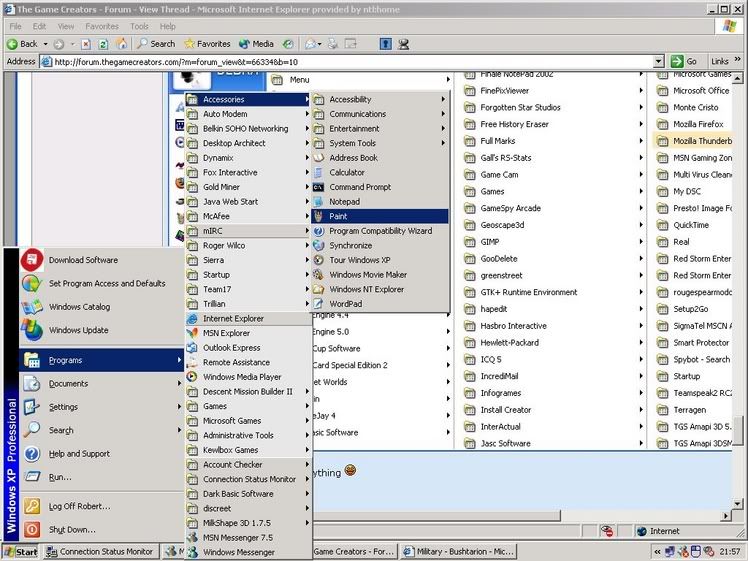Launch Calculator from the Accessories menu
The image size is (748, 561).
[380, 172]
